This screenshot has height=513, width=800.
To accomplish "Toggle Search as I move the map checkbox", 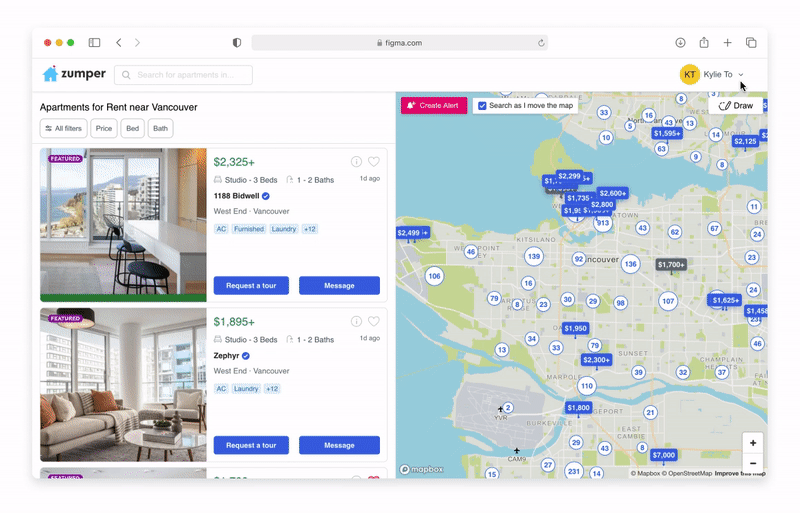I will (482, 106).
